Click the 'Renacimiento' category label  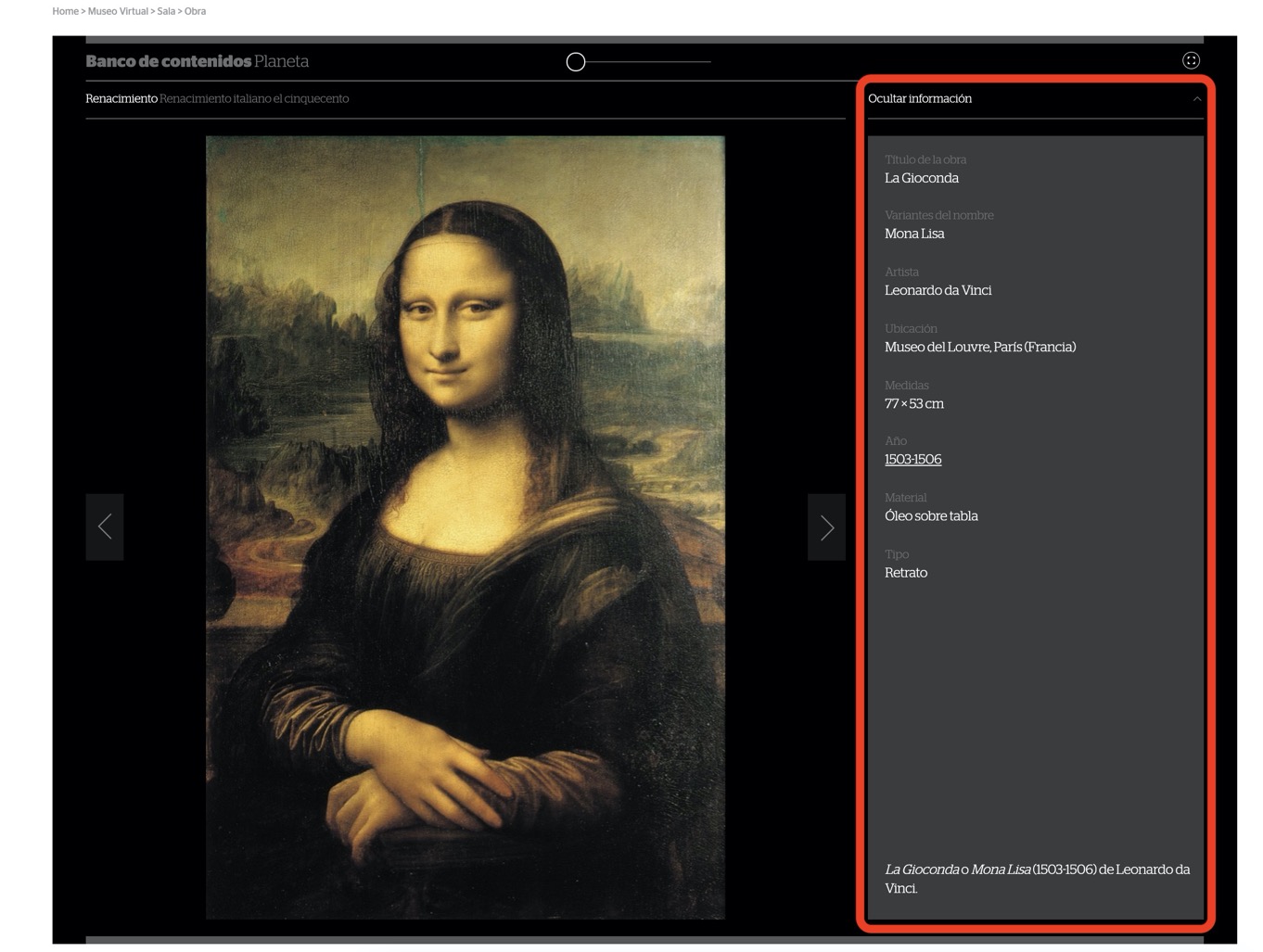(121, 98)
